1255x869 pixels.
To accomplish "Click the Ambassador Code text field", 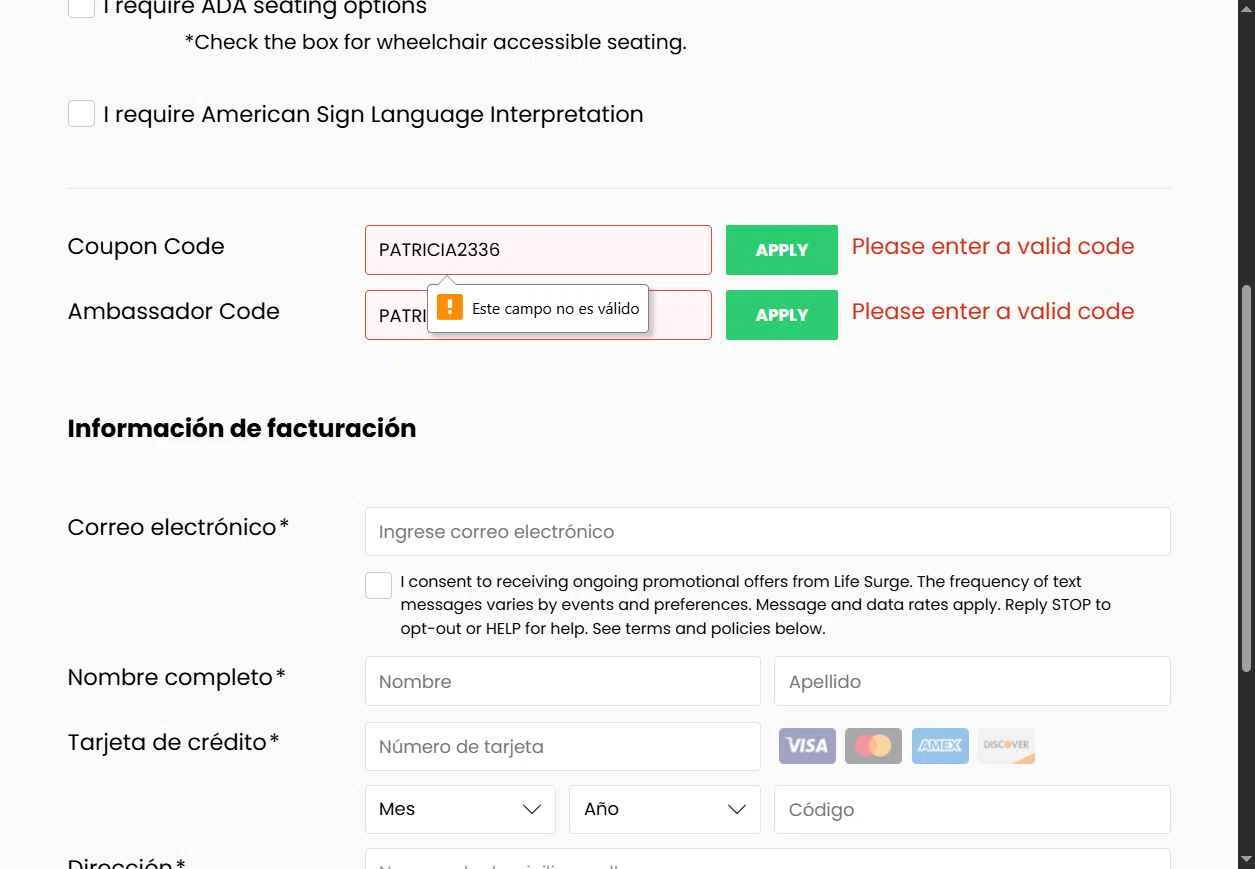I will [x=680, y=316].
